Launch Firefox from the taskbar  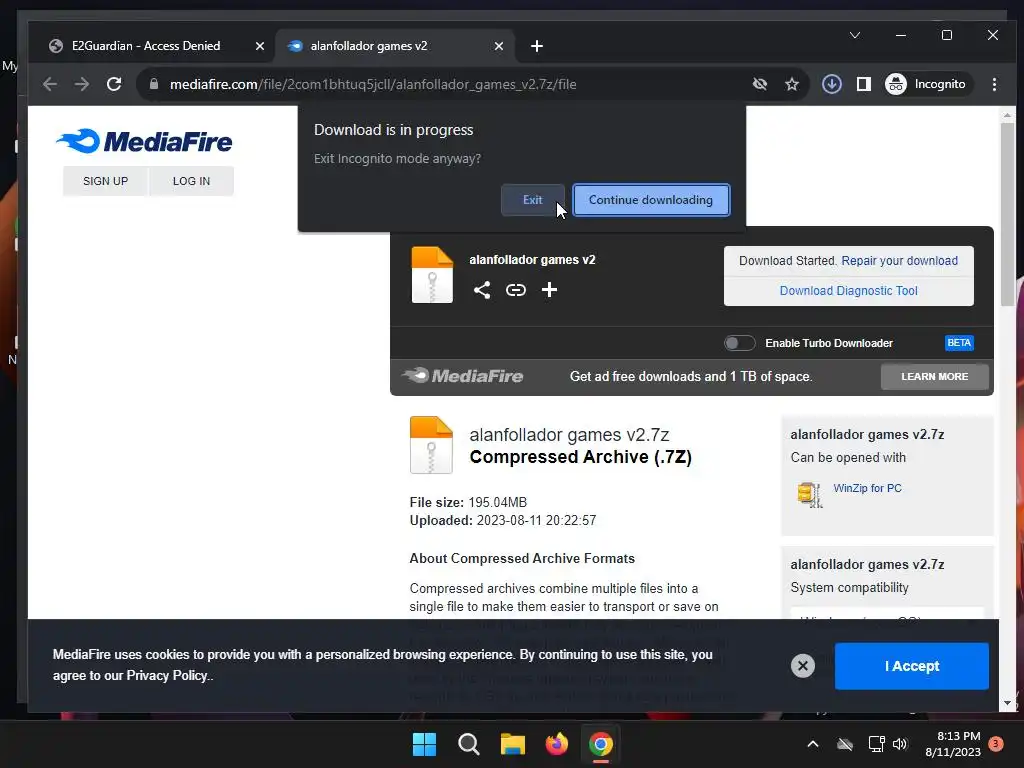556,744
